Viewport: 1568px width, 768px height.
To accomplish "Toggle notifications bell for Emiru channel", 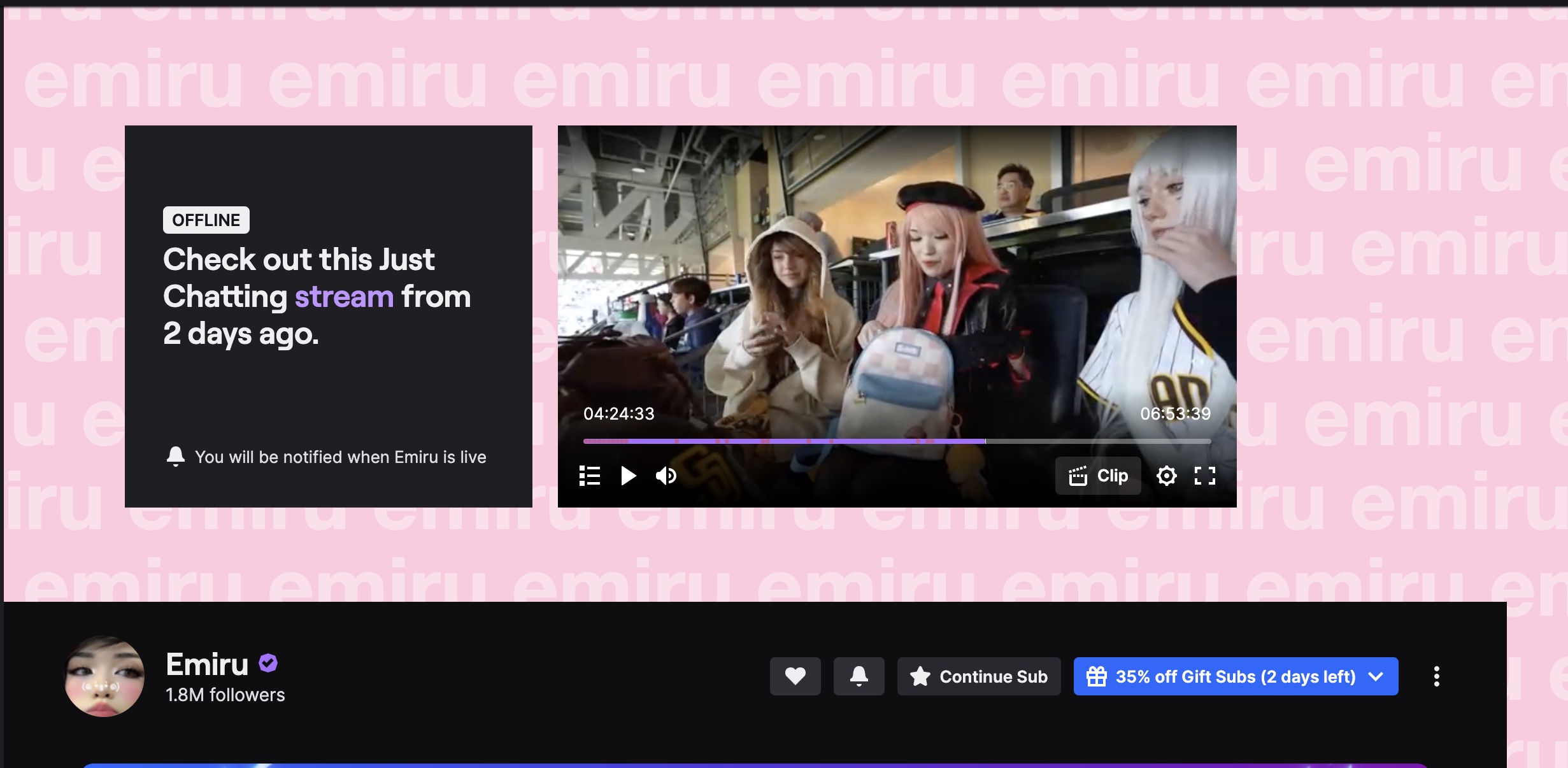I will tap(859, 676).
